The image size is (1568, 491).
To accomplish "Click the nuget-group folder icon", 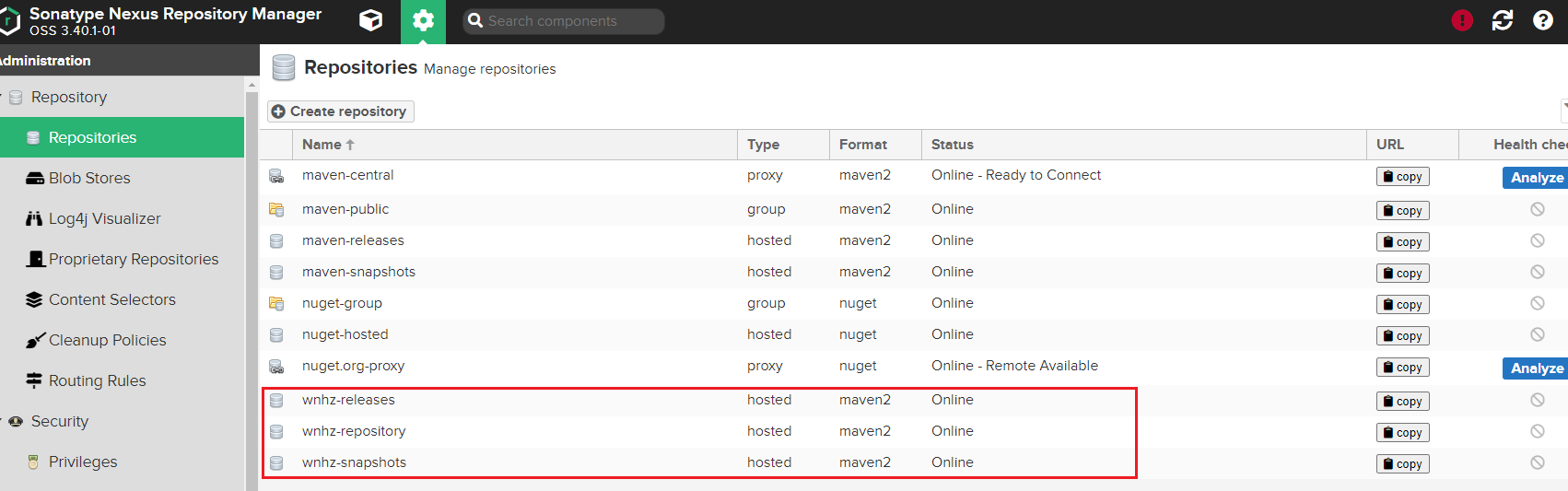I will tap(276, 304).
